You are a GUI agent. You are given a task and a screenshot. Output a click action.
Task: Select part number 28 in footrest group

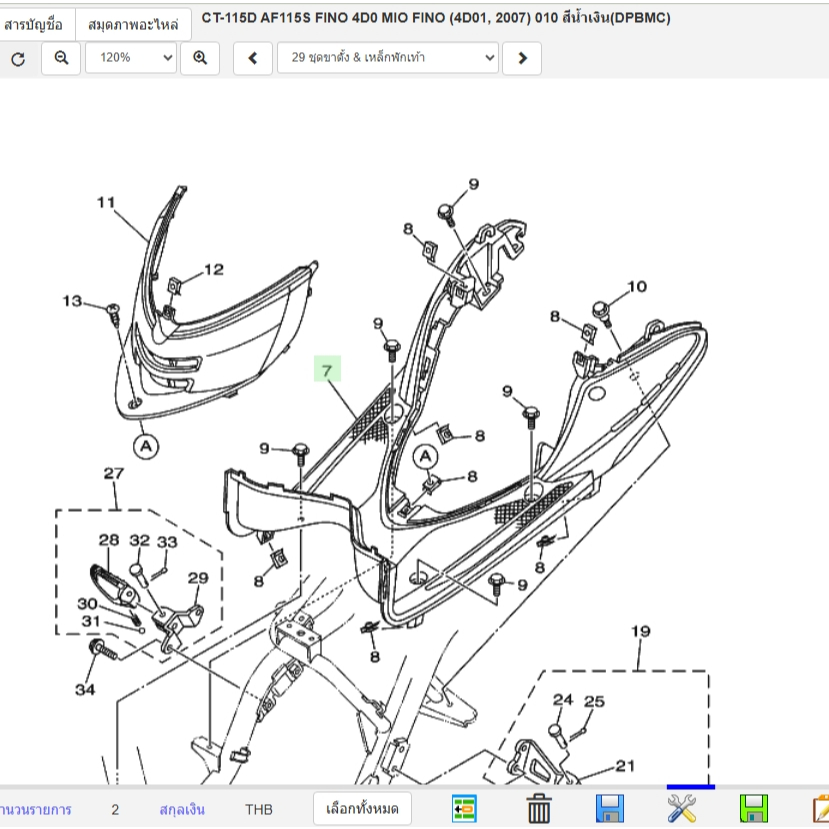pyautogui.click(x=109, y=540)
